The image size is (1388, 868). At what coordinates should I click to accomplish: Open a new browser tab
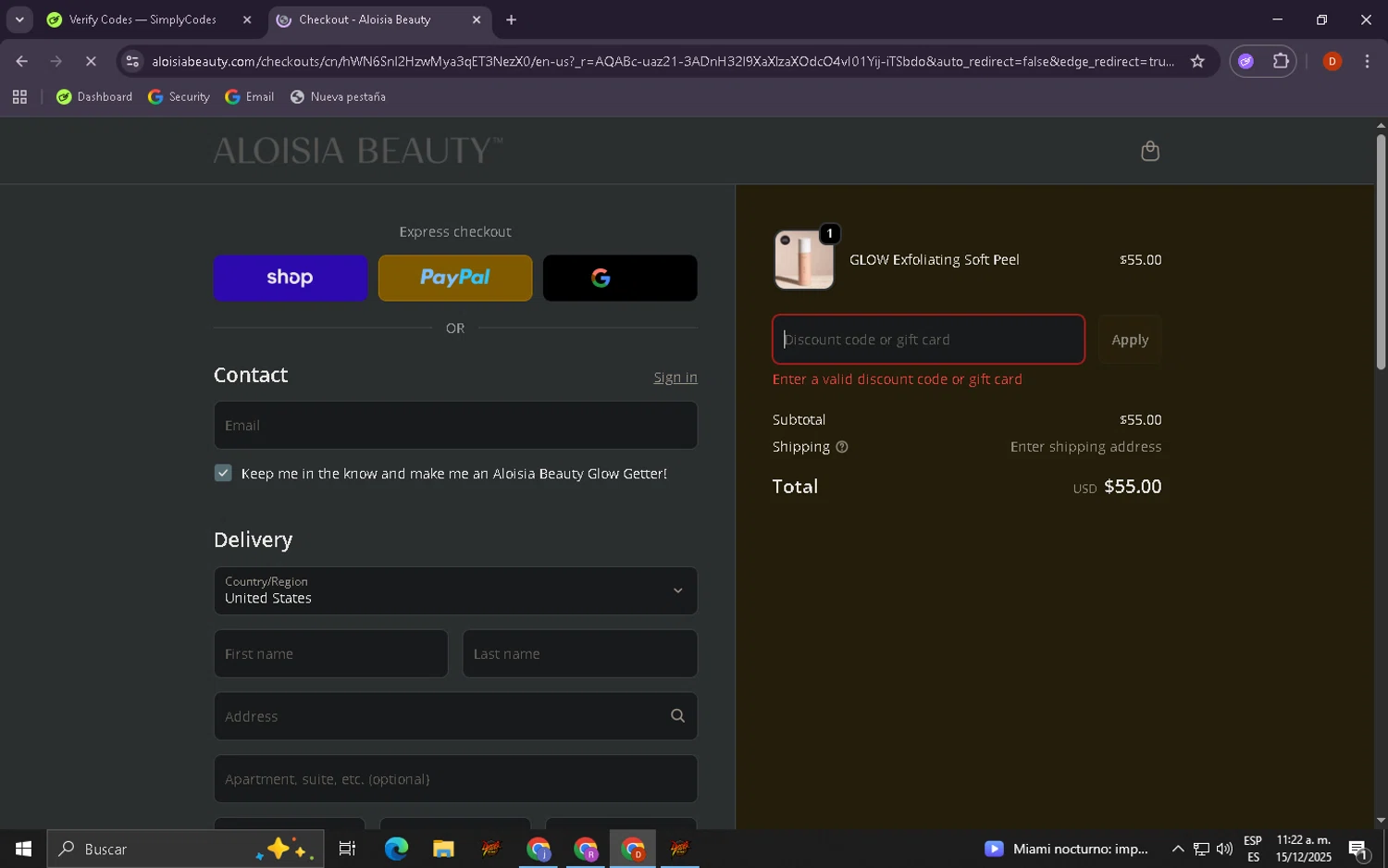click(511, 19)
